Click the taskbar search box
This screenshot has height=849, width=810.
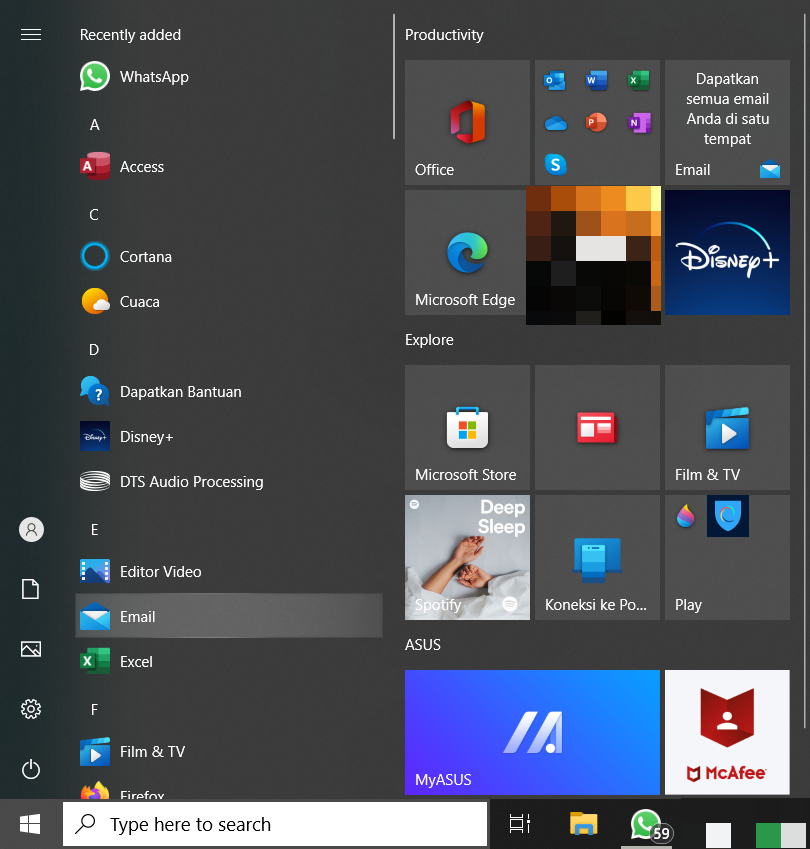click(275, 824)
